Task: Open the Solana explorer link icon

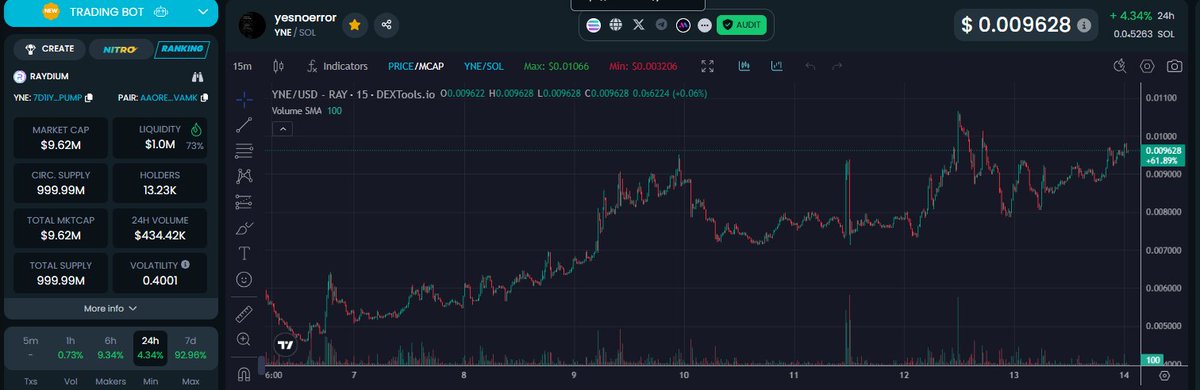Action: coord(594,25)
